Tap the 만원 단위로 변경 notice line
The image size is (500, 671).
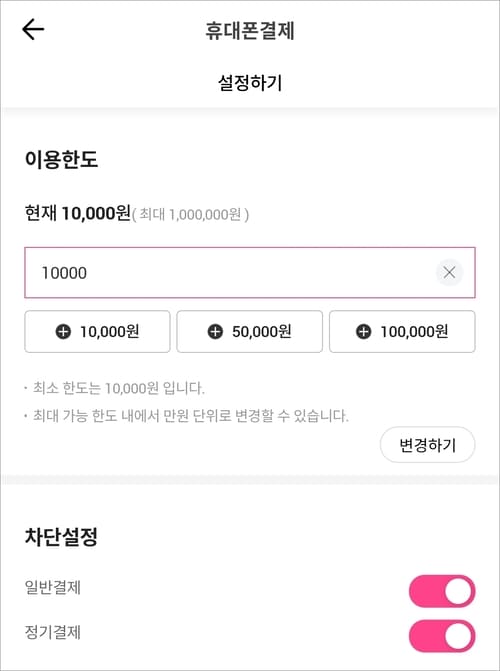tap(187, 416)
